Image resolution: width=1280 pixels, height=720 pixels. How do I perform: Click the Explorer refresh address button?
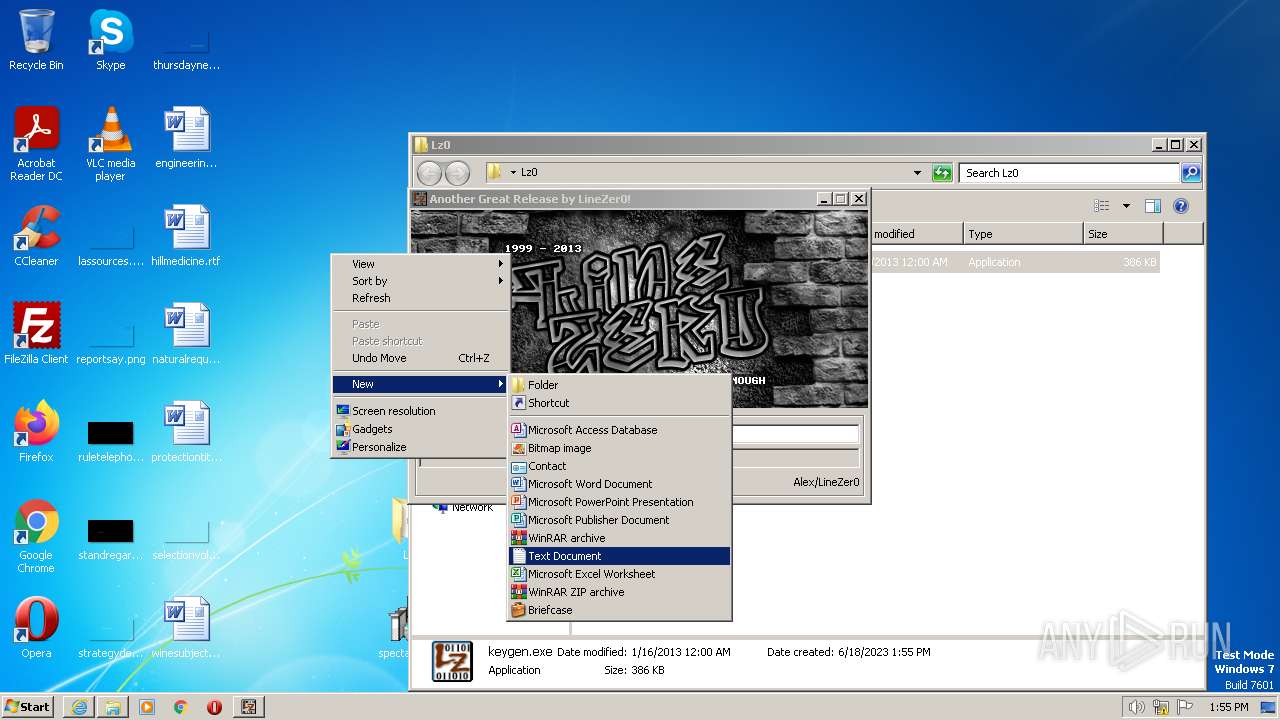click(x=941, y=173)
